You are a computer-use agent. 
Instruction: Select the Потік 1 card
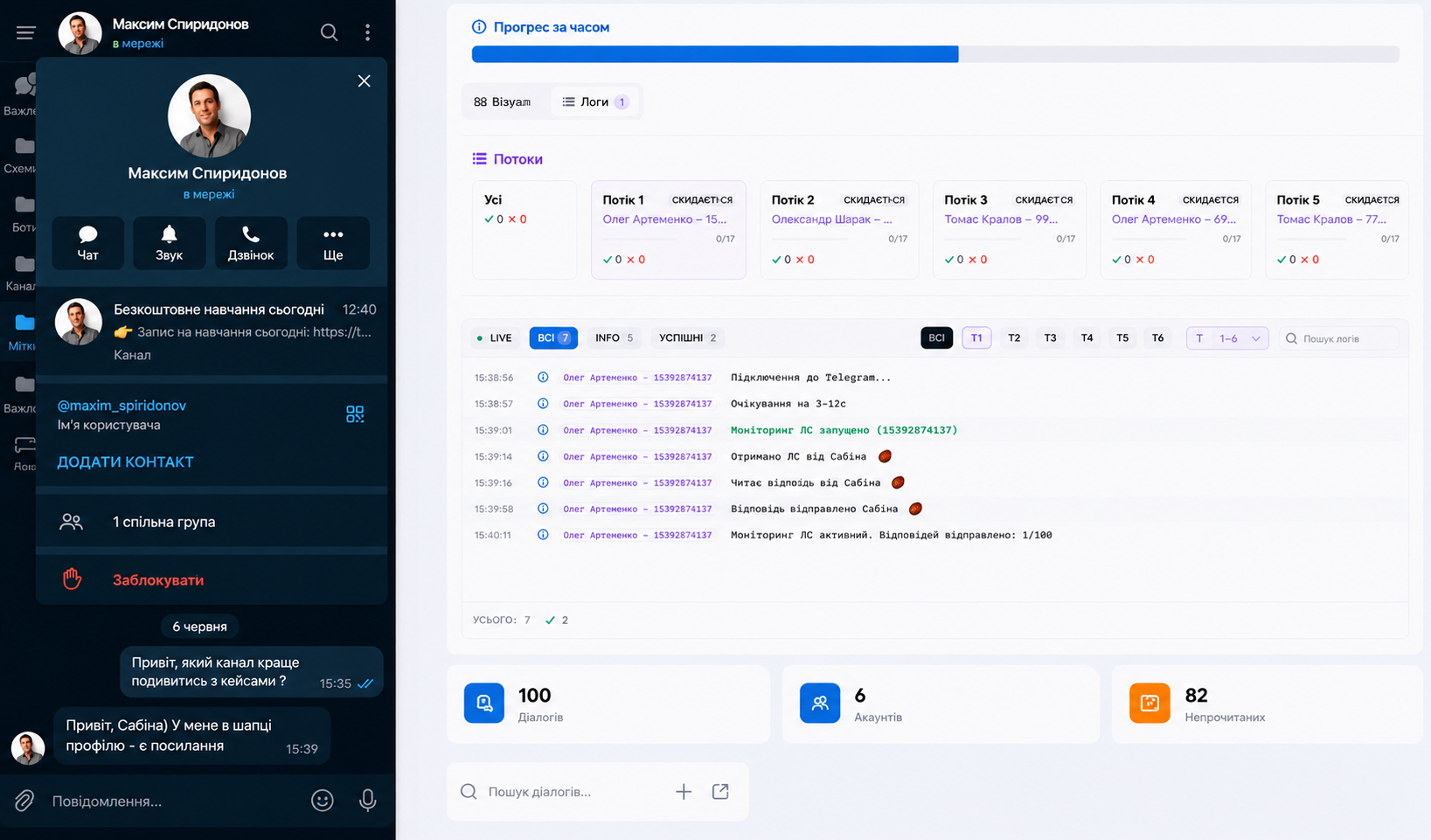pos(669,230)
